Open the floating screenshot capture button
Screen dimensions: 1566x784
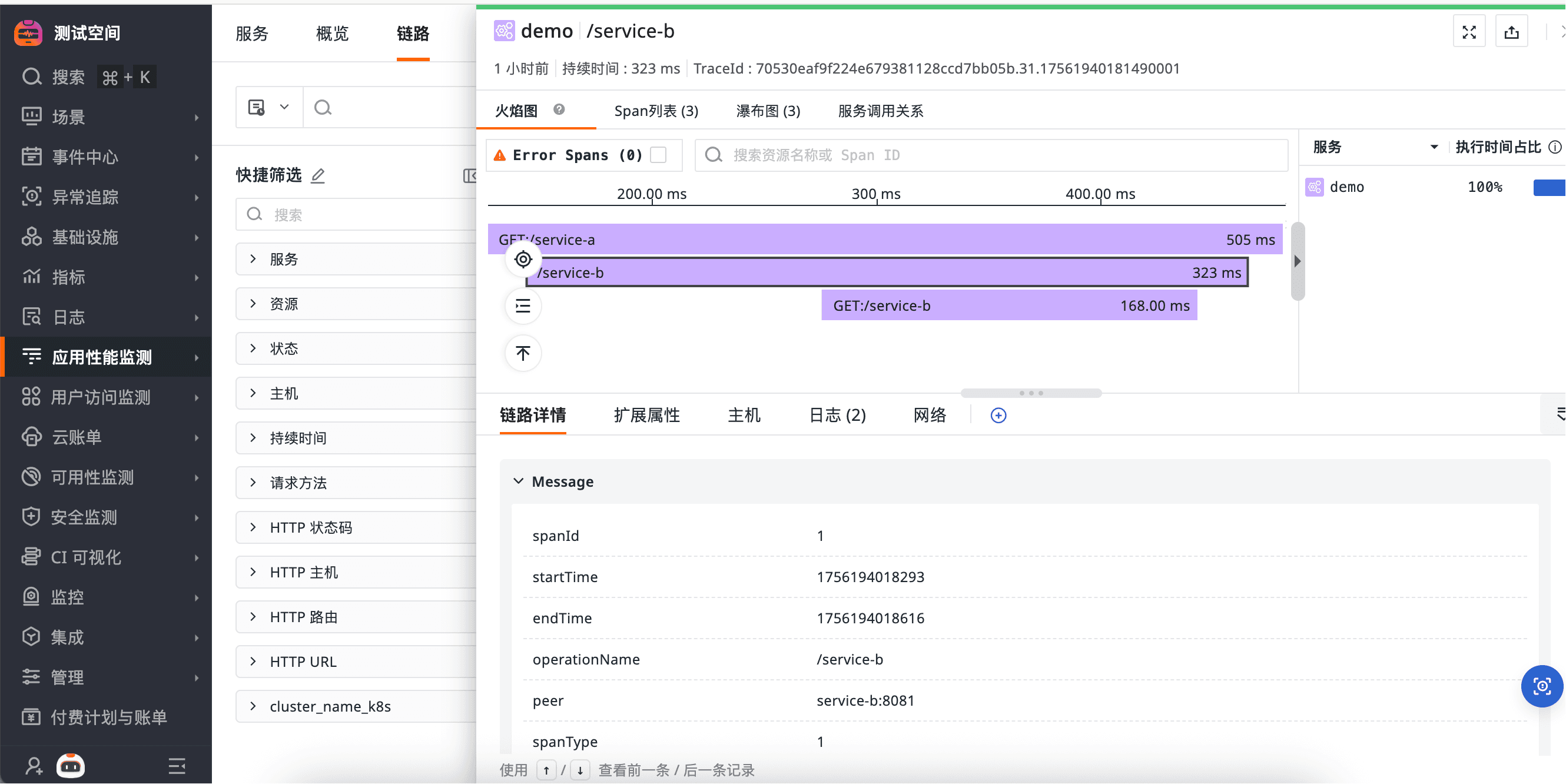tap(1542, 687)
